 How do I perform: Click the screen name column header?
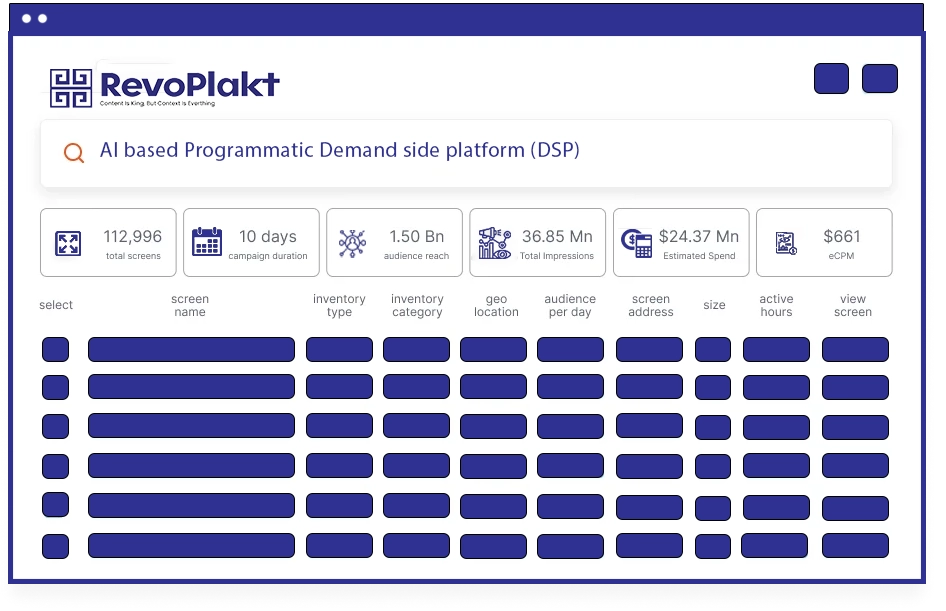coord(190,305)
